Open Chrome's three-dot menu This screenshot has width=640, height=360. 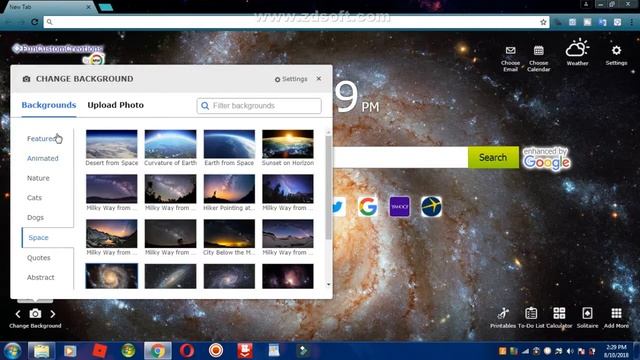pyautogui.click(x=632, y=22)
